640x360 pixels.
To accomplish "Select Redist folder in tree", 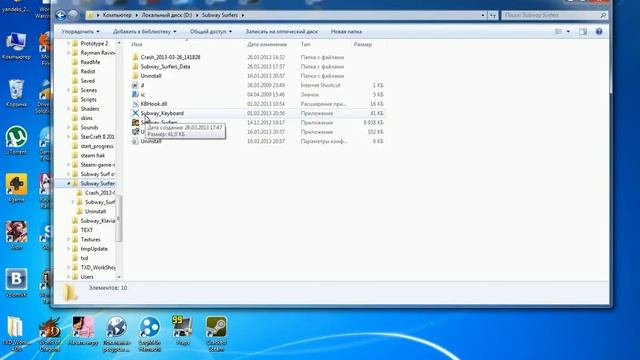I will [88, 71].
